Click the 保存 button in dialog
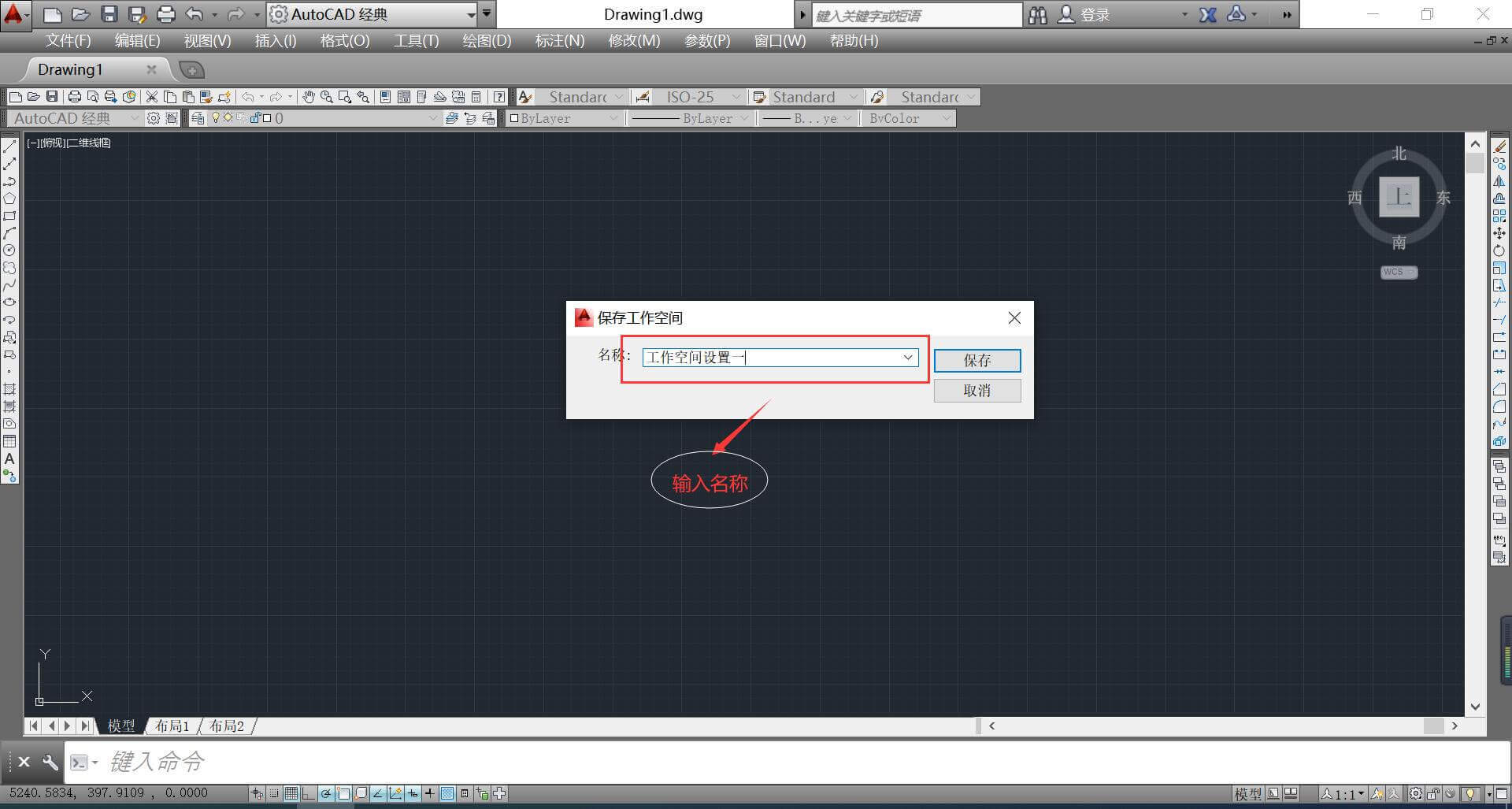Screen dimensions: 1512x809 pyautogui.click(x=977, y=360)
